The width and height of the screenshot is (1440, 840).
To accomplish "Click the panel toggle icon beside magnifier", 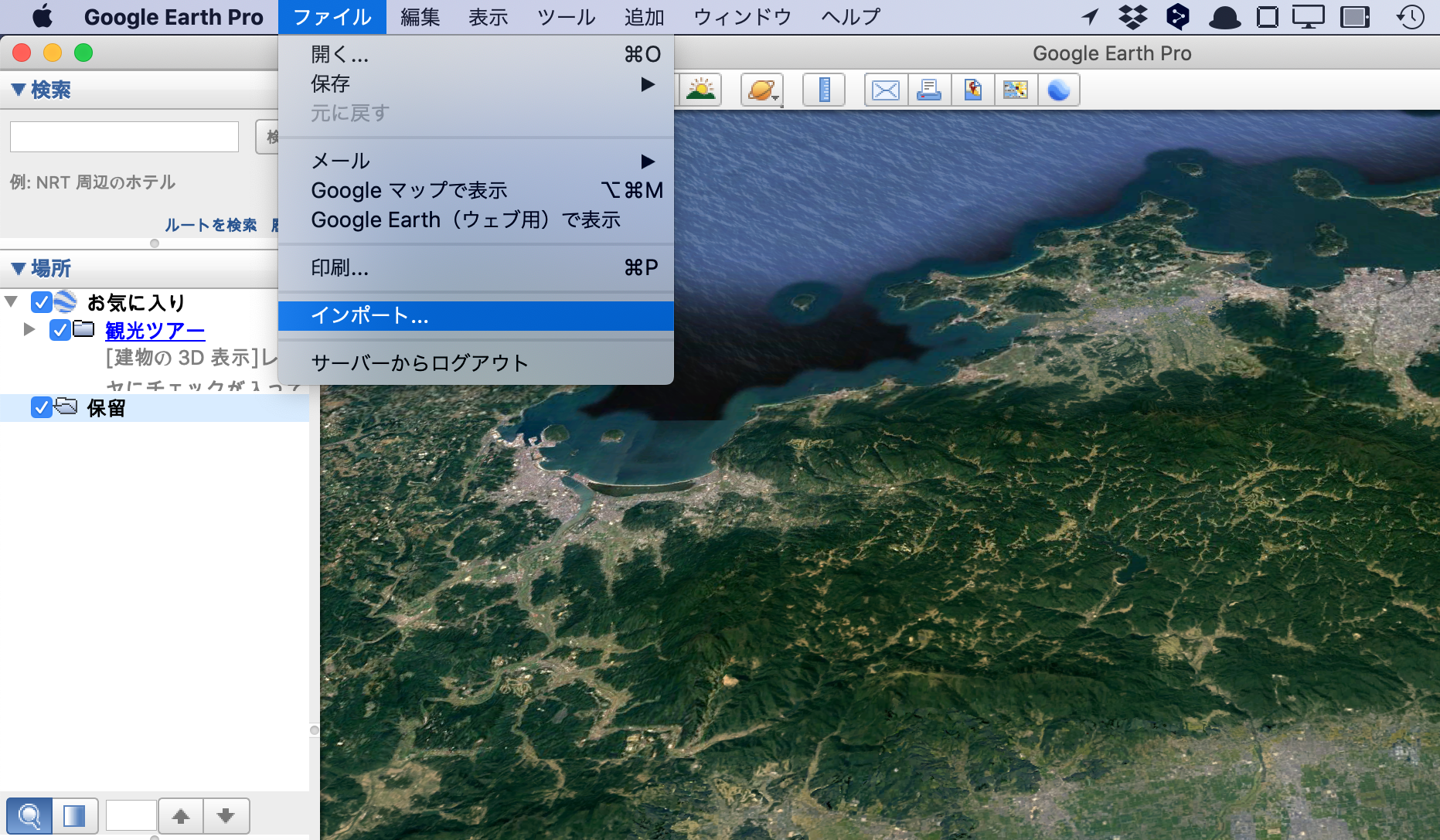I will click(x=75, y=816).
